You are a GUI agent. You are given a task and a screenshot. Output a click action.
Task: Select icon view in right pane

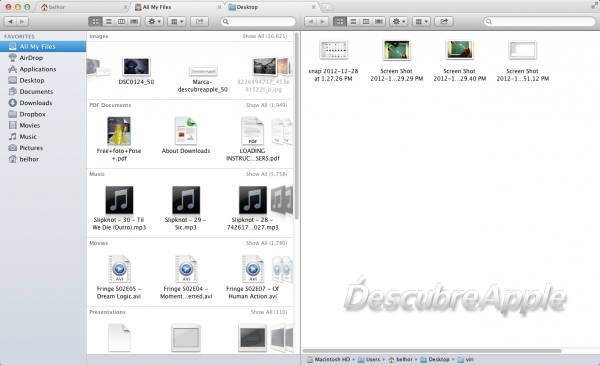340,21
